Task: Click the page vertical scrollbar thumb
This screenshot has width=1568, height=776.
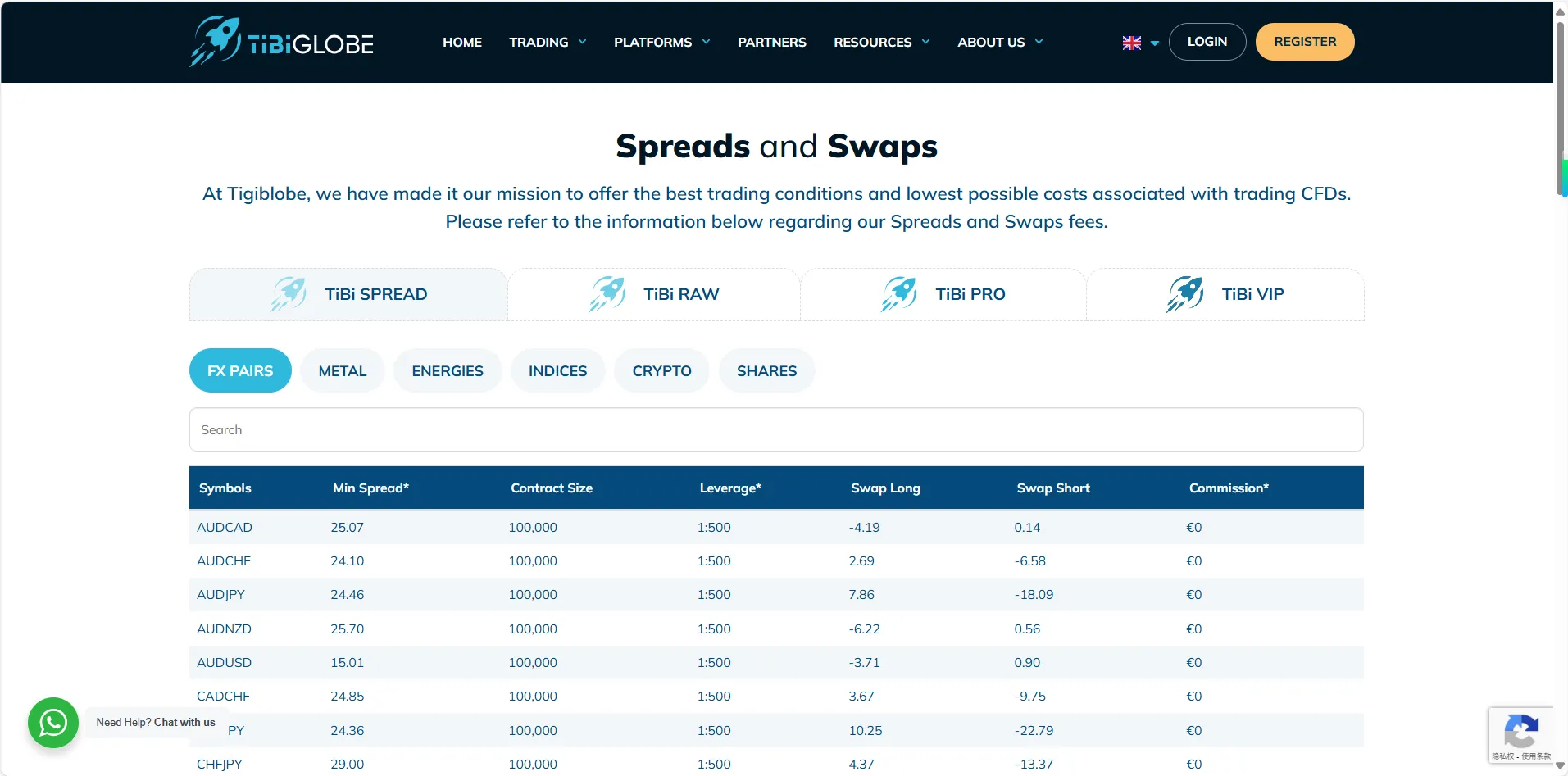Action: pyautogui.click(x=1561, y=107)
